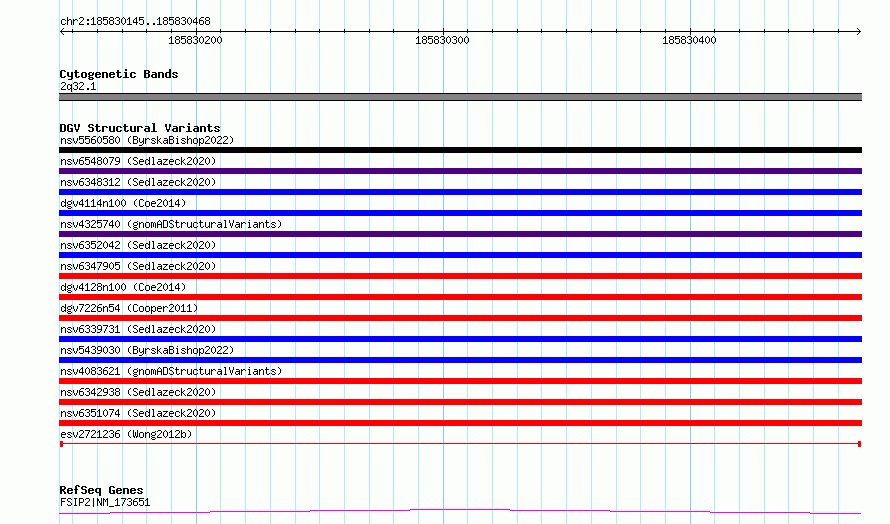Viewport: 890px width, 524px height.
Task: Click the gray 2q32.1 cytogenetic band bar
Action: coord(460,97)
